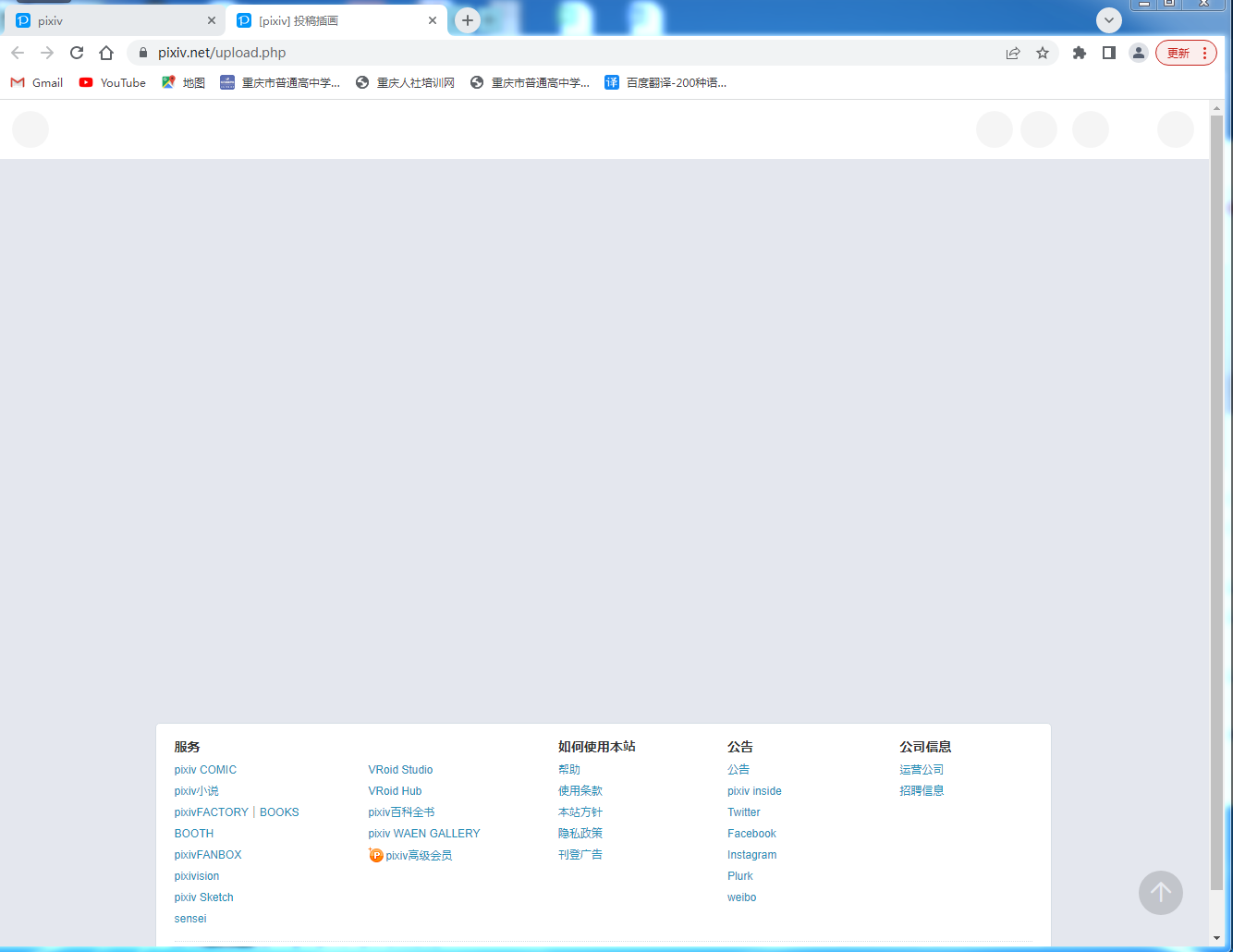
Task: Open the pixiv高级会员 premium link
Action: pyautogui.click(x=418, y=856)
